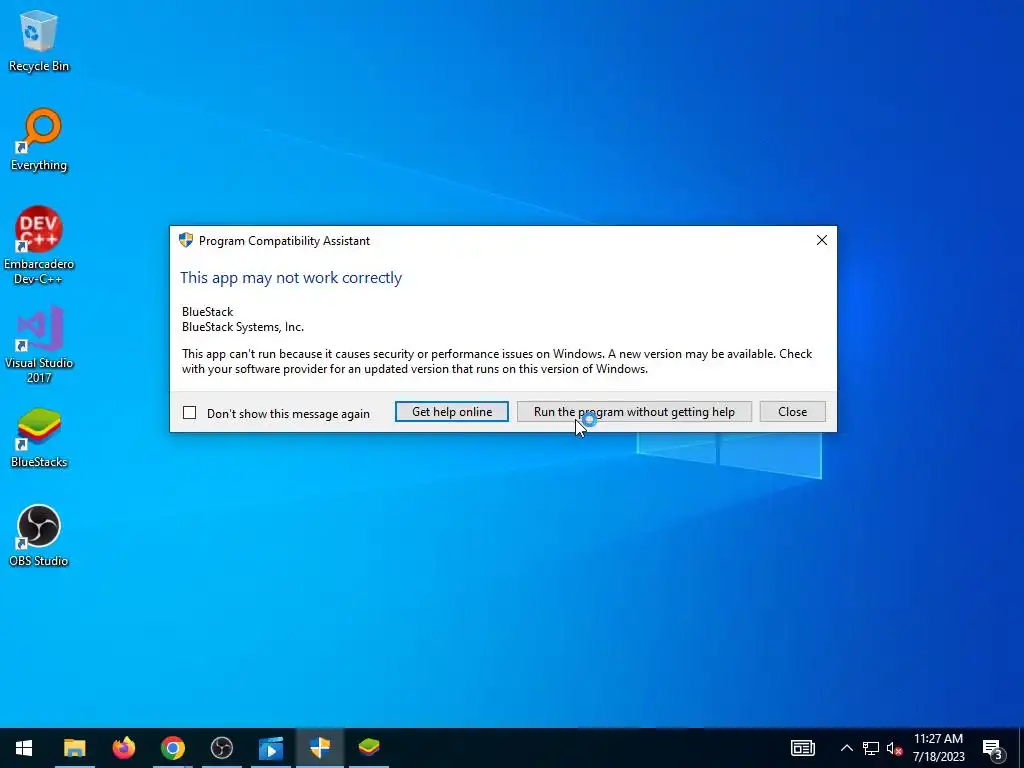
Task: Click the 'BlueStack Systems, Inc.' publisher text
Action: (243, 327)
